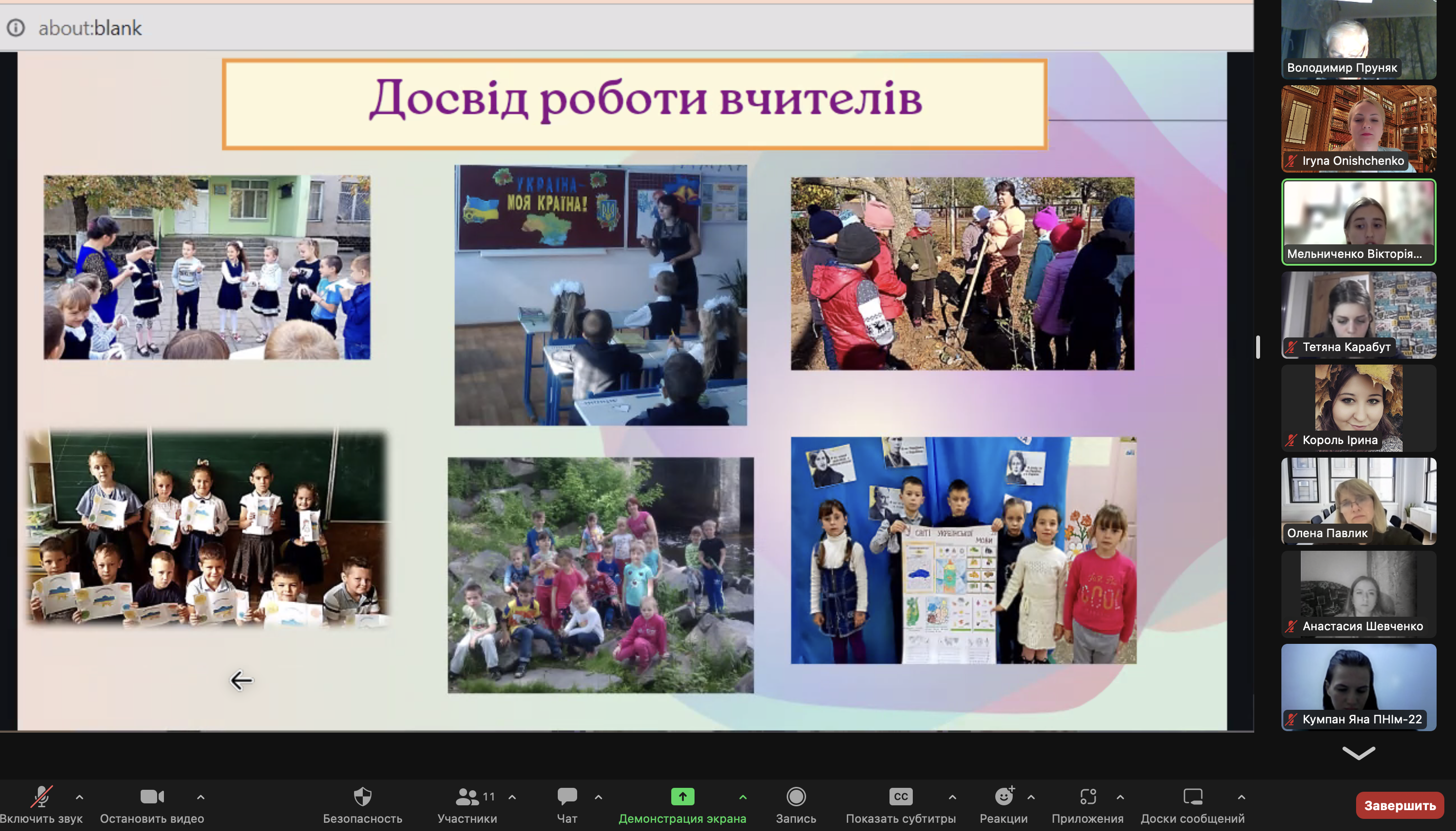The width and height of the screenshot is (1456, 831).
Task: Click the slide title Досвід роботи вчителів
Action: [x=645, y=99]
